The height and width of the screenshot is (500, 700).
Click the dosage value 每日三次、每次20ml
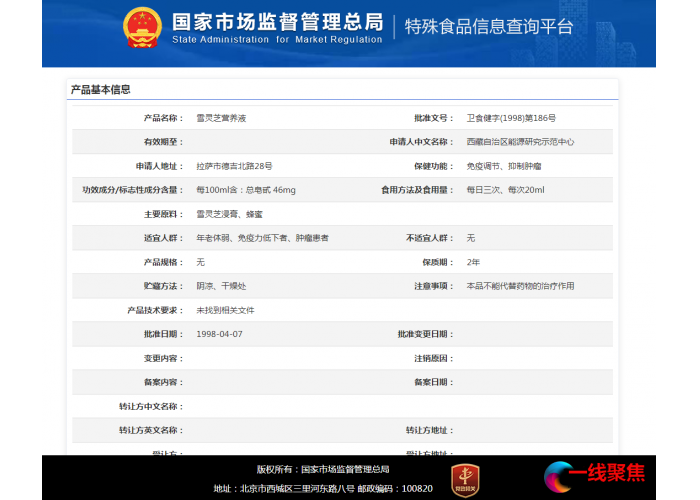[x=505, y=190]
